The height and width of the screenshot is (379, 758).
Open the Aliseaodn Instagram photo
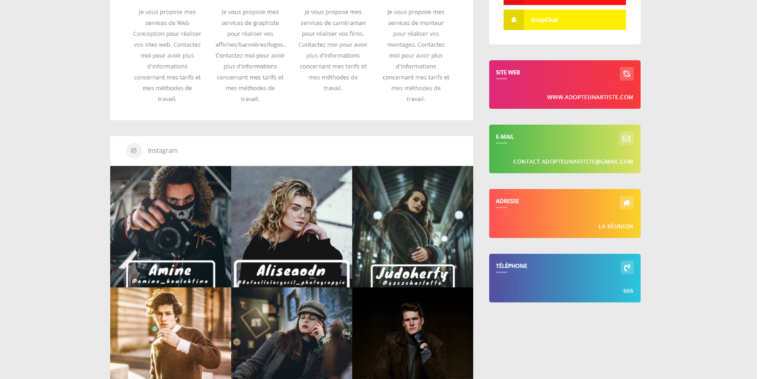point(292,227)
